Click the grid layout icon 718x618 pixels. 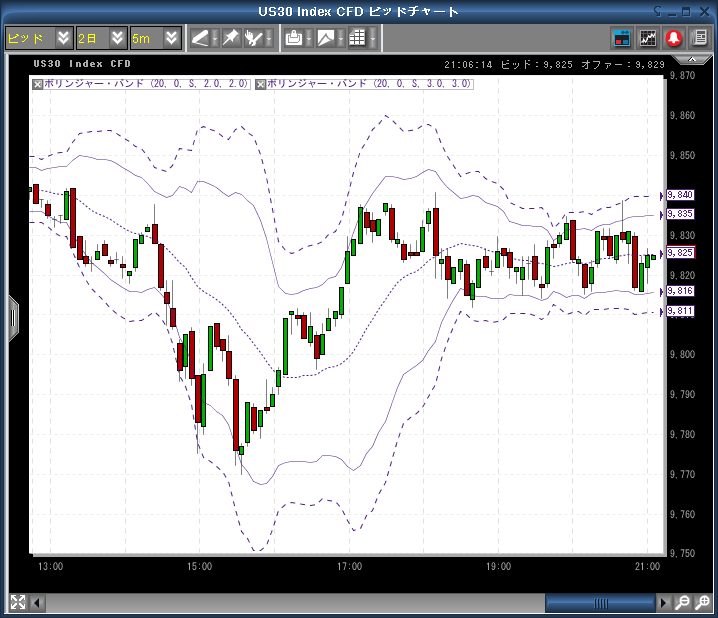[x=356, y=38]
